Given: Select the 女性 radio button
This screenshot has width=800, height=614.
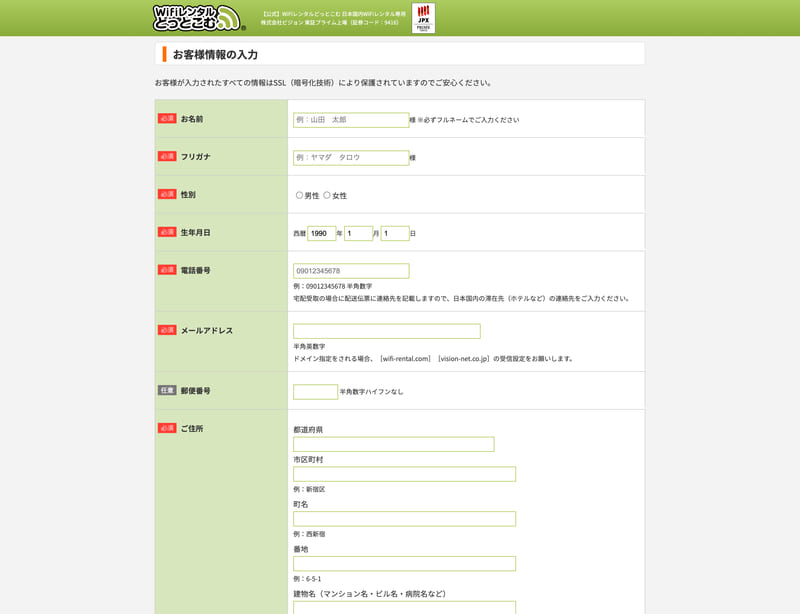Looking at the screenshot, I should tap(327, 195).
